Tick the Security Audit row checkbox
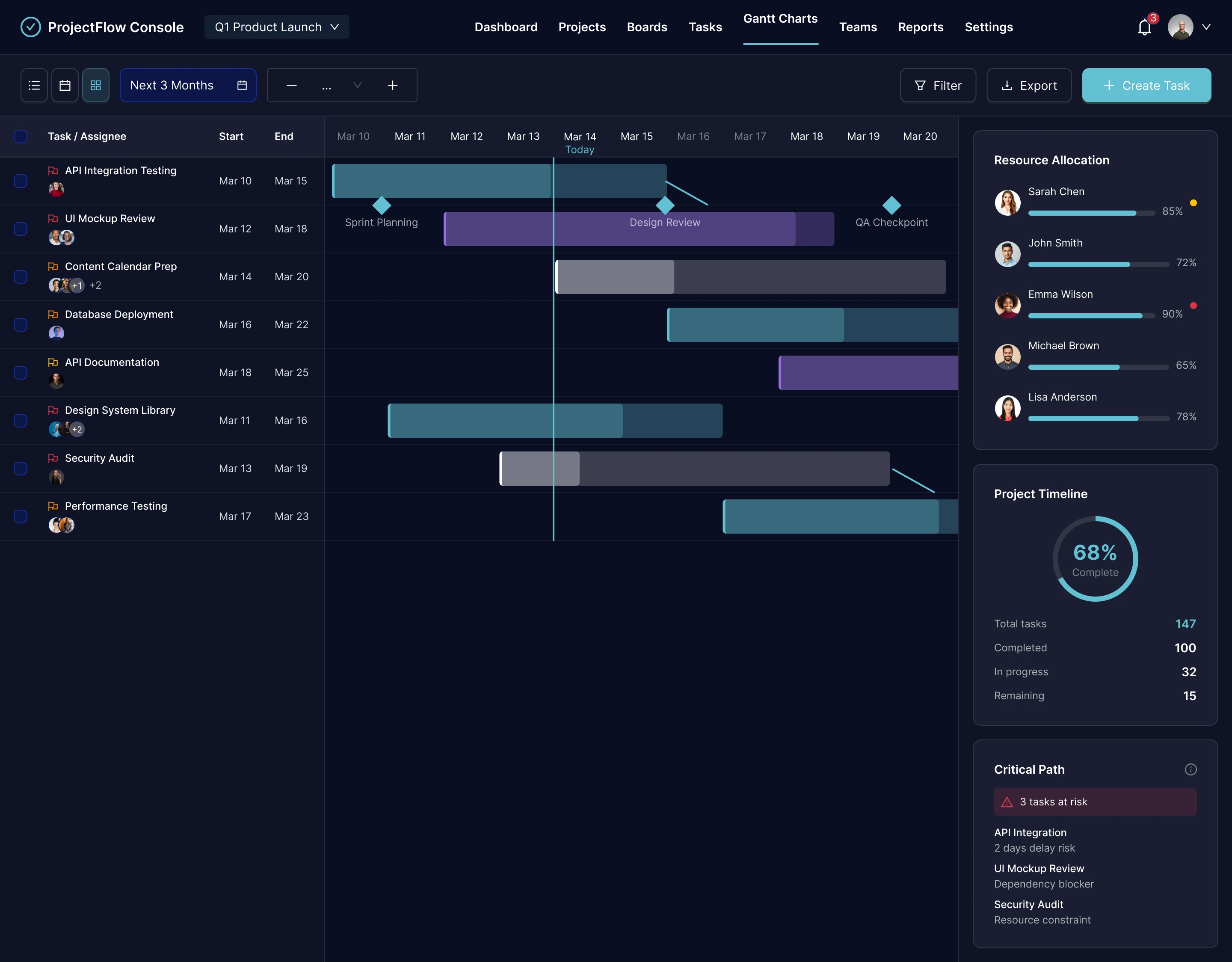 (x=20, y=468)
